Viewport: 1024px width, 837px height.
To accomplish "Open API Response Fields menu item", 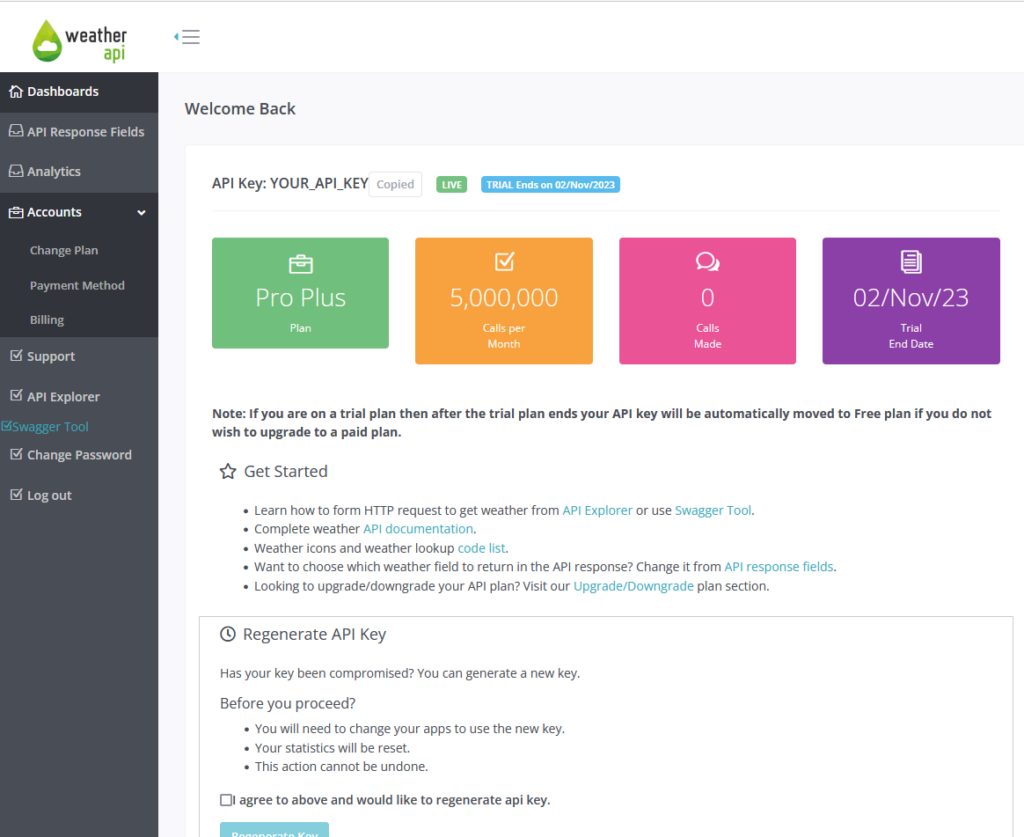I will 85,132.
